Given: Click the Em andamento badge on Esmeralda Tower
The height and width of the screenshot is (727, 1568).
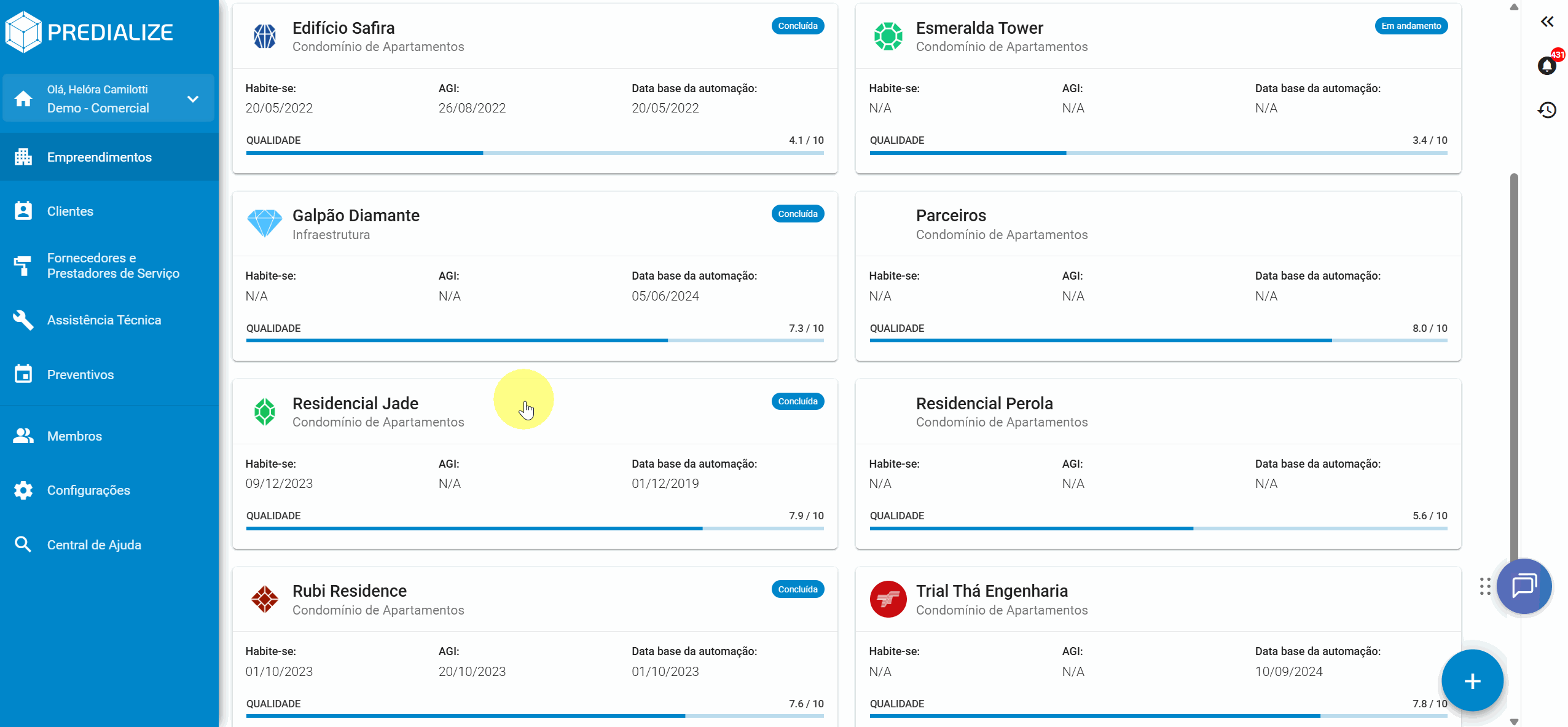Looking at the screenshot, I should (1411, 26).
